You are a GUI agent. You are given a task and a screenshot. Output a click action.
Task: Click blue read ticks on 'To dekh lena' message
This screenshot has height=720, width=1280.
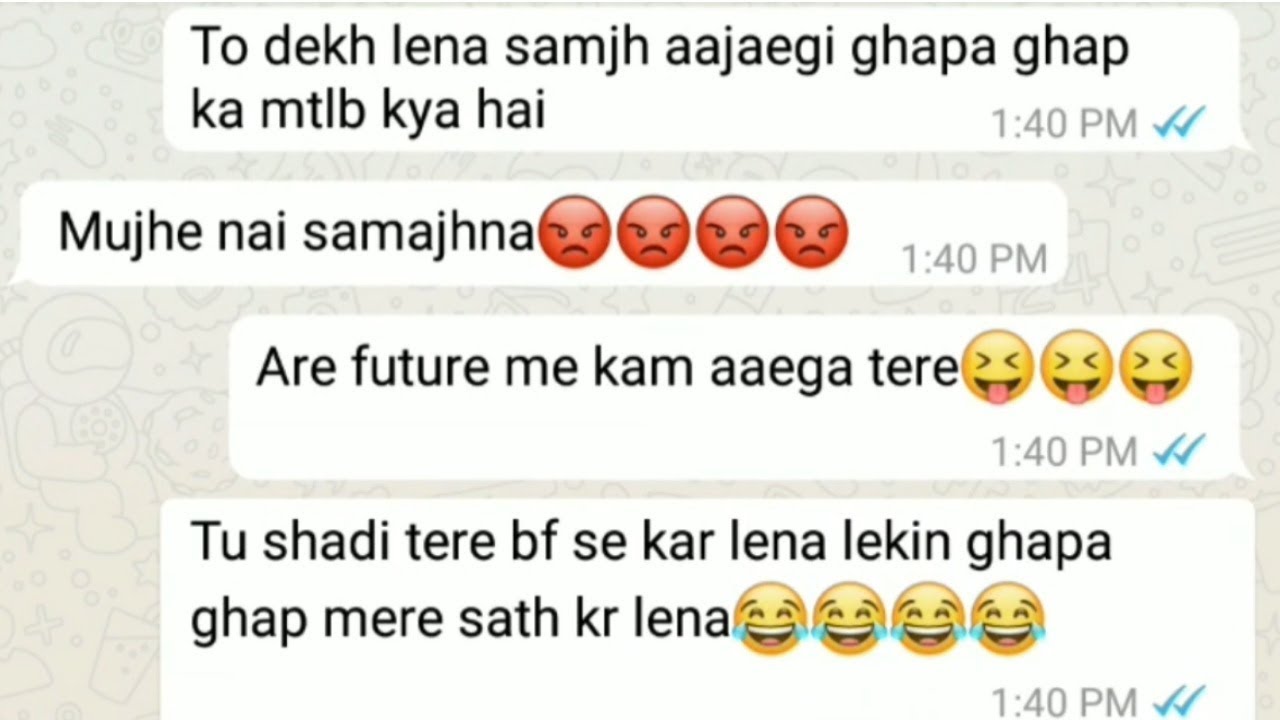[1179, 124]
